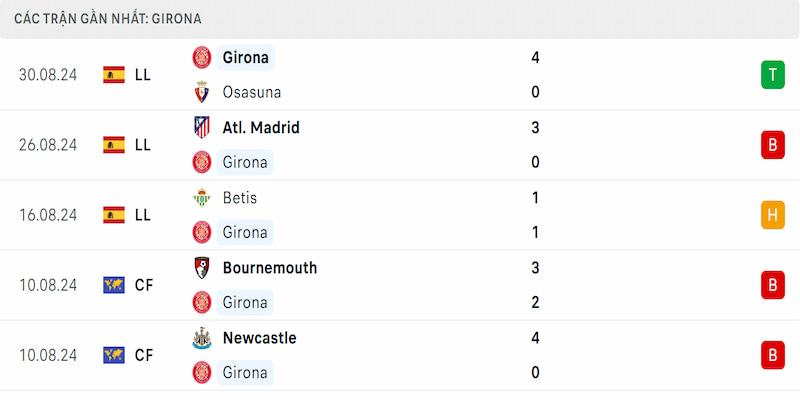This screenshot has height=400, width=800.
Task: Click the green T result badge
Action: point(773,75)
